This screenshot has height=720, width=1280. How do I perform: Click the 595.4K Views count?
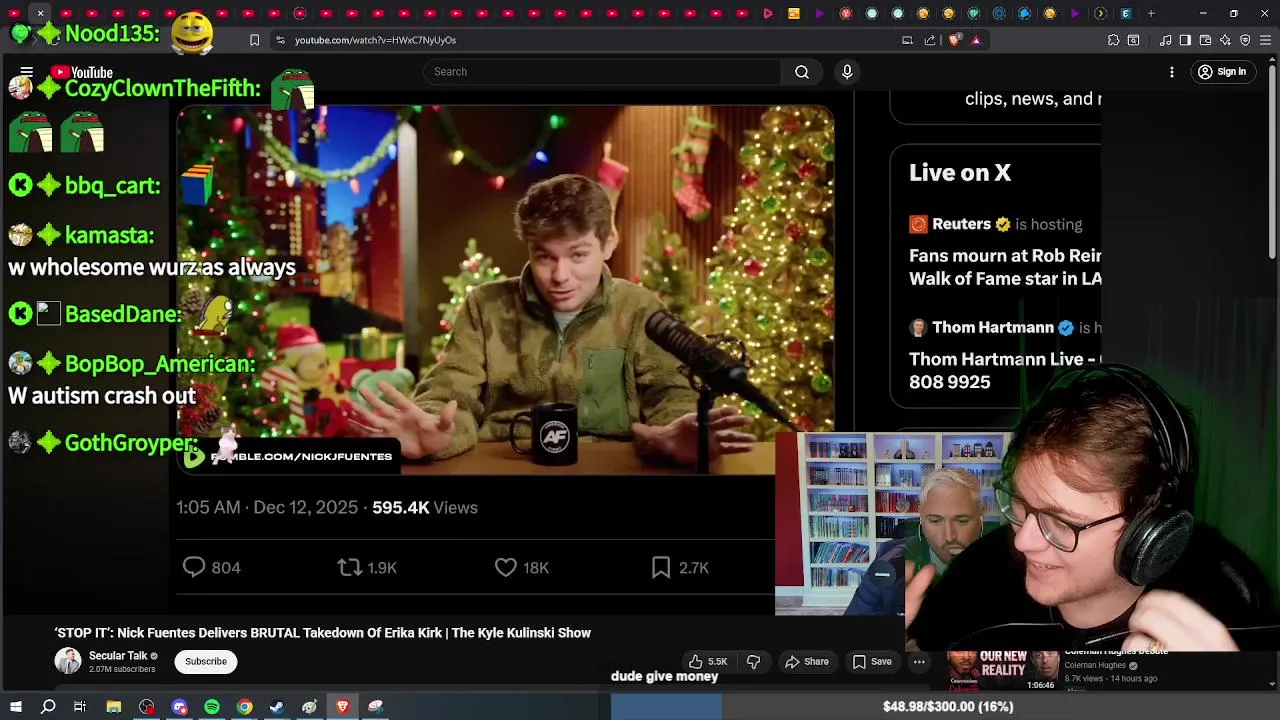[425, 507]
